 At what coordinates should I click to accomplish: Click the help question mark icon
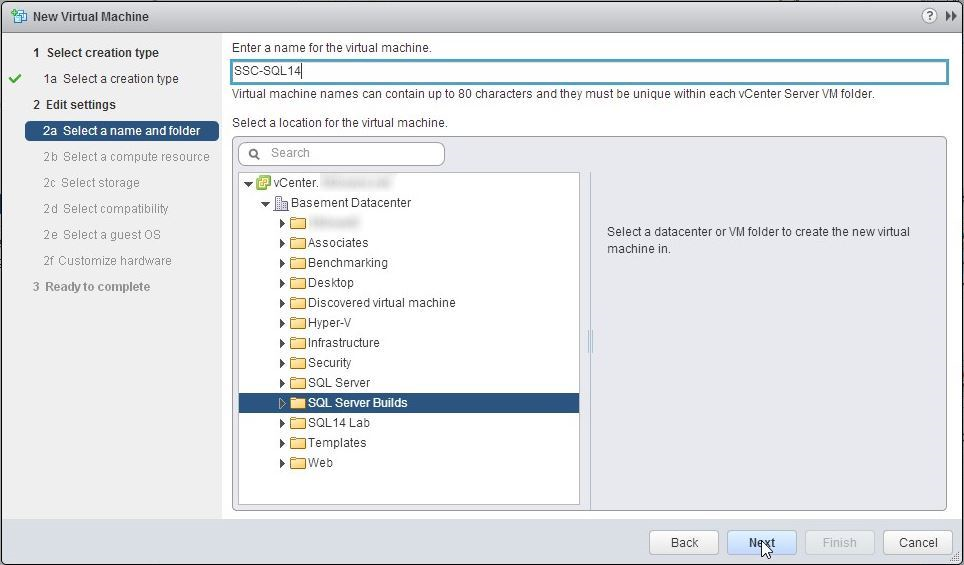pos(929,16)
